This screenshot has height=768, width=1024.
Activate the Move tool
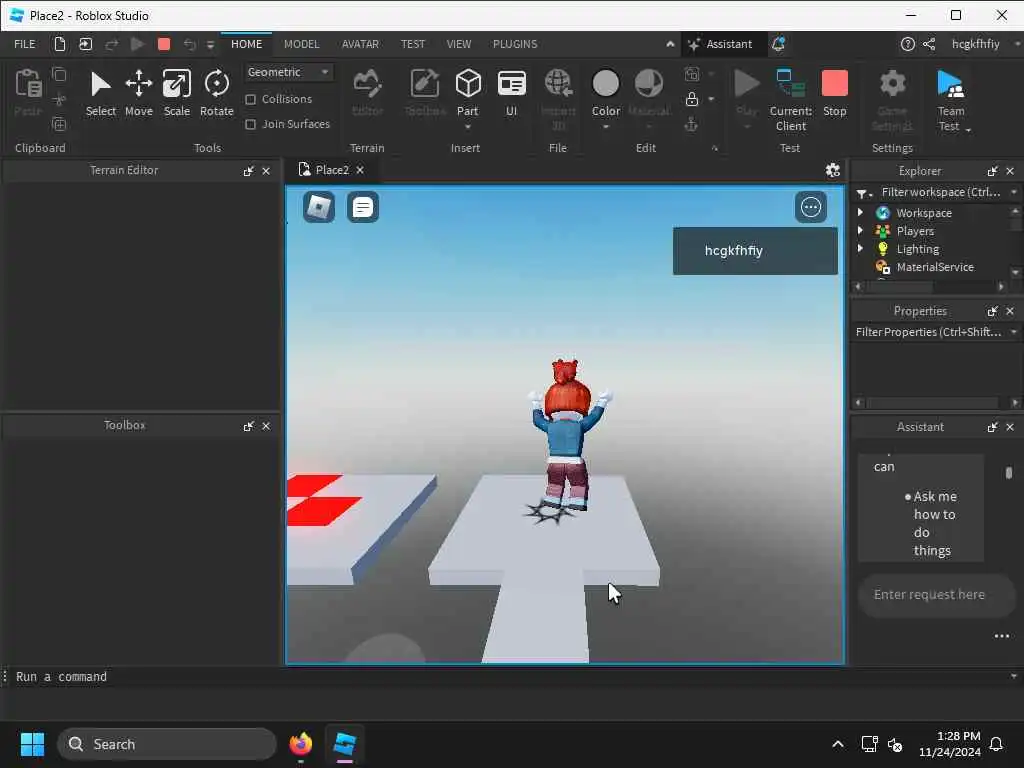pyautogui.click(x=138, y=93)
